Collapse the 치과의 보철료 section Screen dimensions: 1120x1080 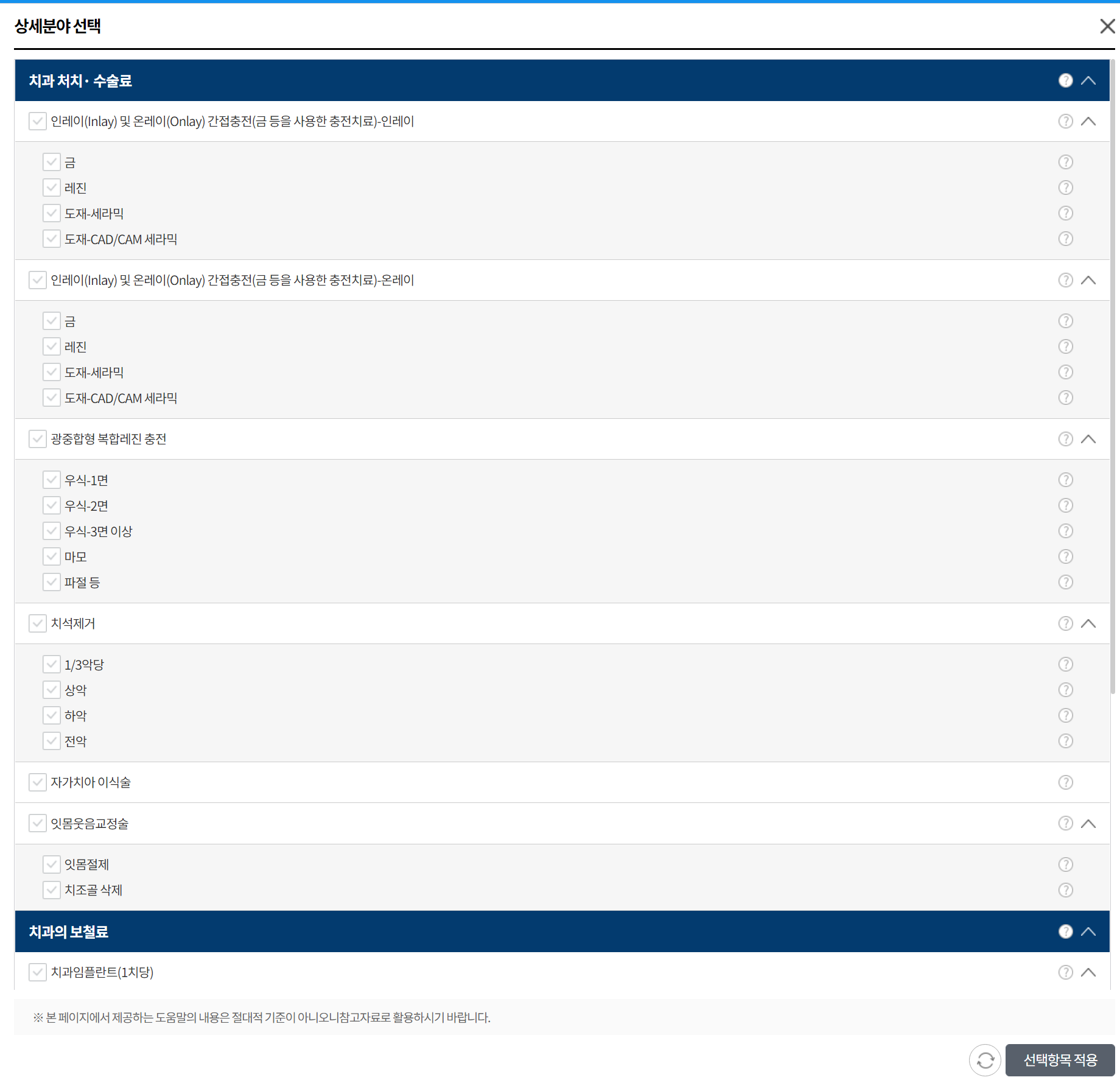coord(1088,931)
